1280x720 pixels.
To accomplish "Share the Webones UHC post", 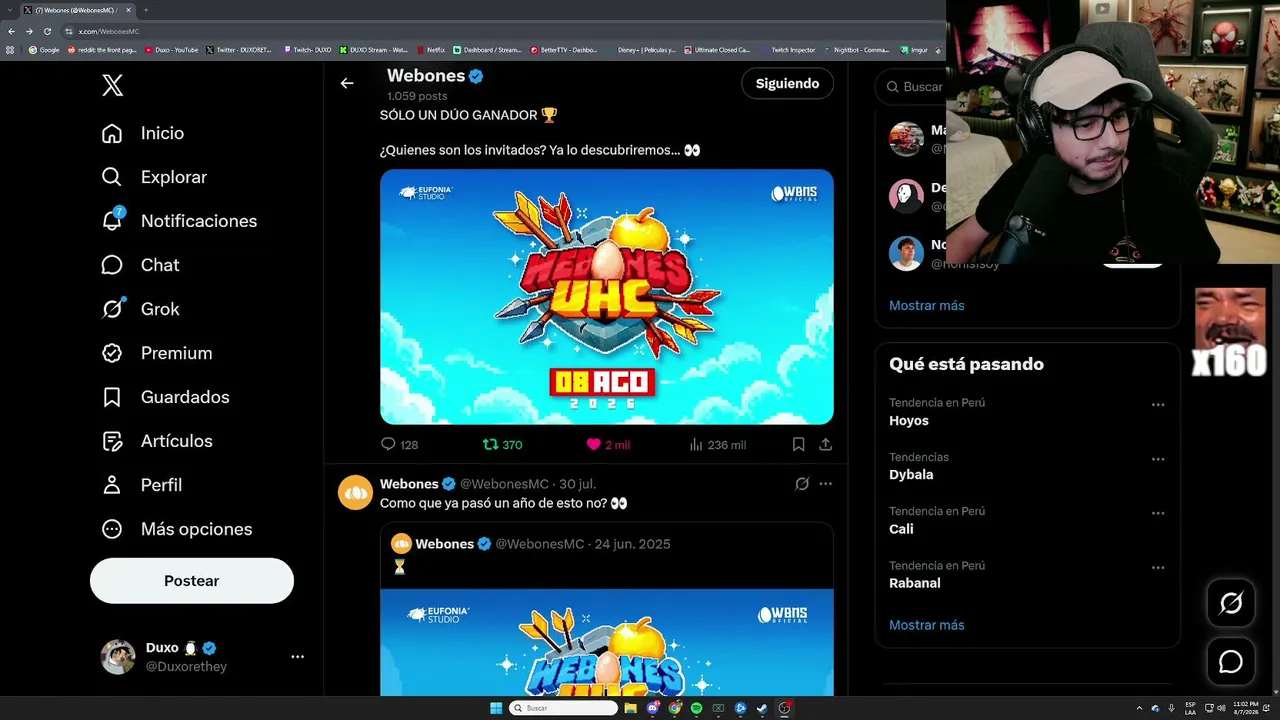I will click(826, 445).
